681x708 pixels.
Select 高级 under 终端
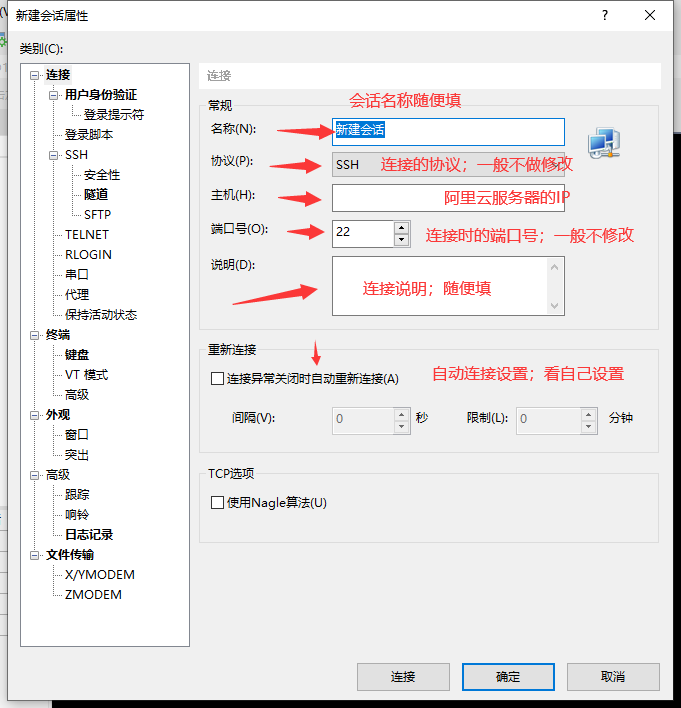tap(77, 395)
